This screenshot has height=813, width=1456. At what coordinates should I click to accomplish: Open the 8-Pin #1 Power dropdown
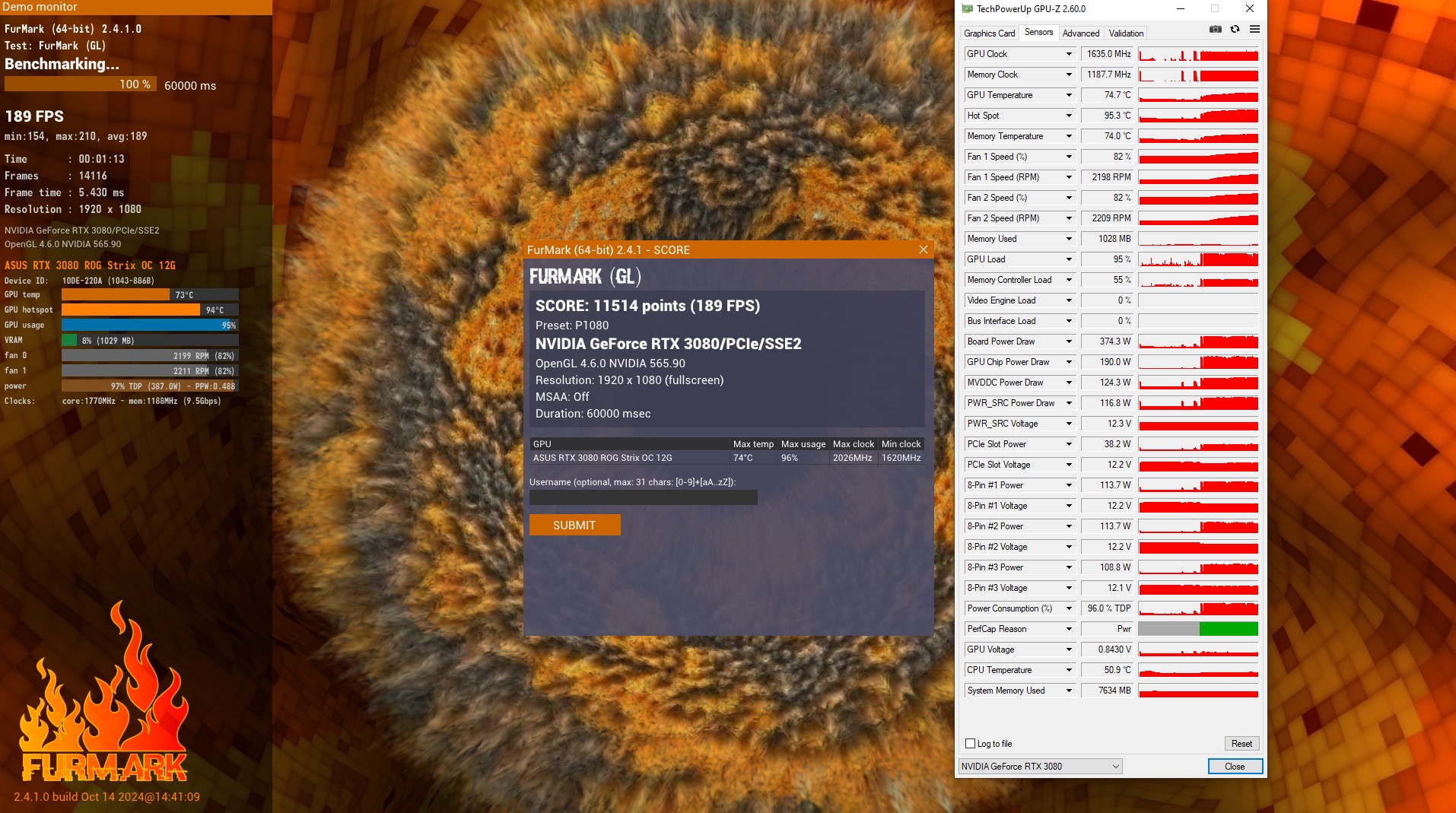(x=1069, y=485)
